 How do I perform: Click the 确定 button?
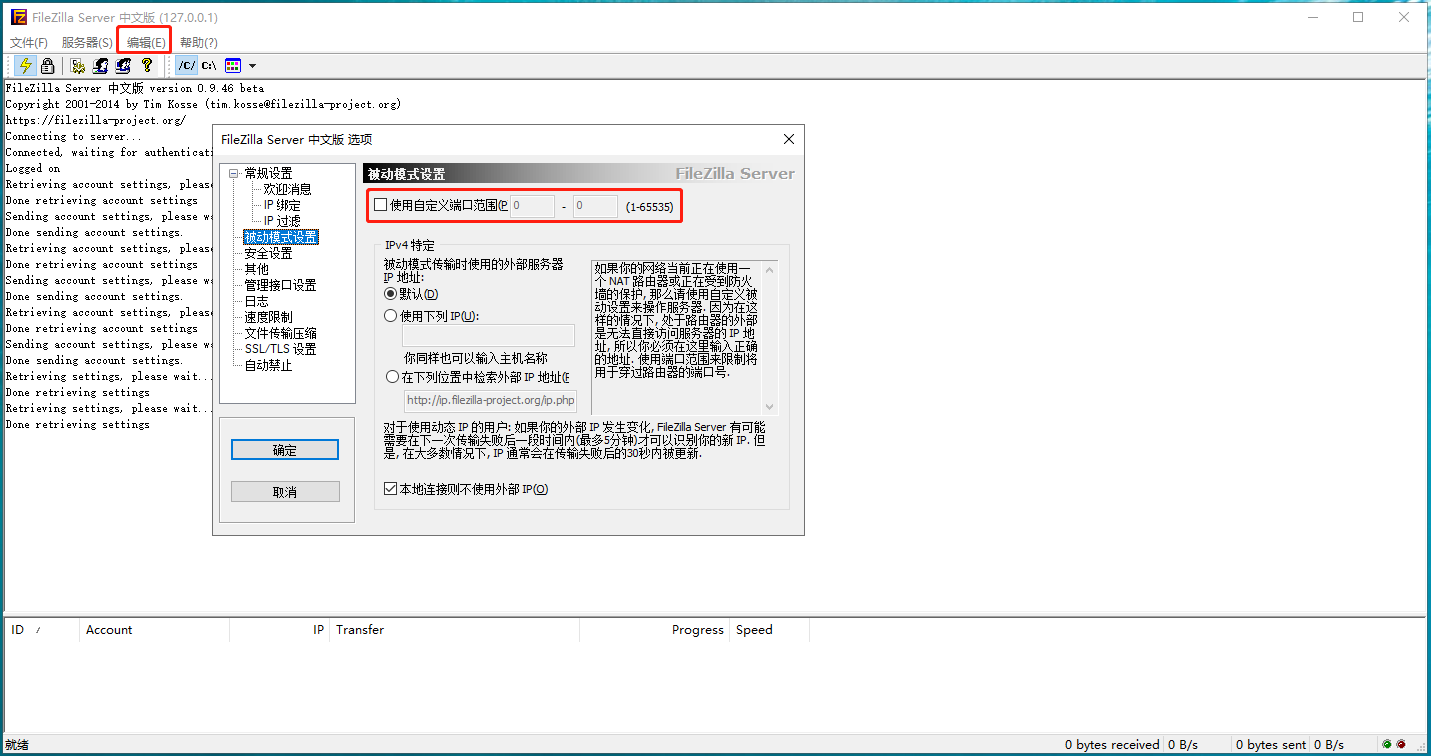(285, 450)
